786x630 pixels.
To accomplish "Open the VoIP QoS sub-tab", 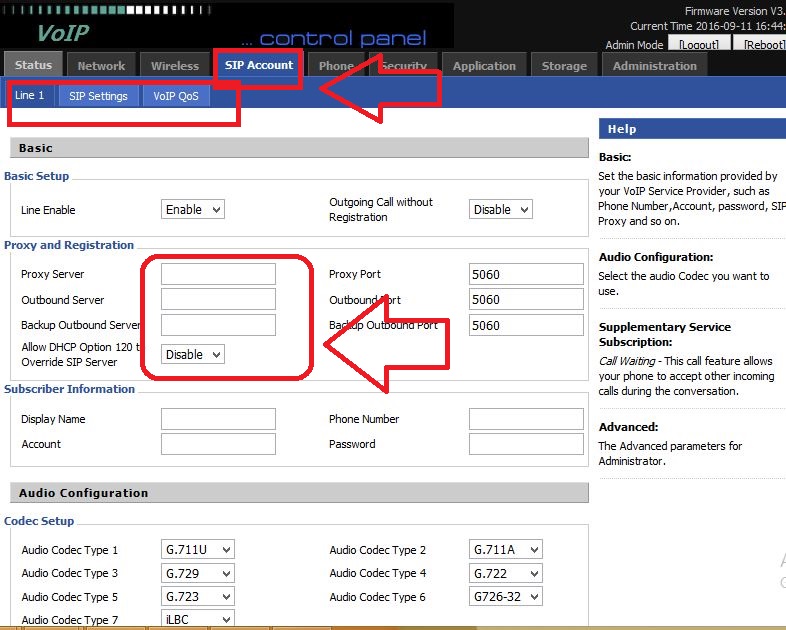I will [x=176, y=96].
